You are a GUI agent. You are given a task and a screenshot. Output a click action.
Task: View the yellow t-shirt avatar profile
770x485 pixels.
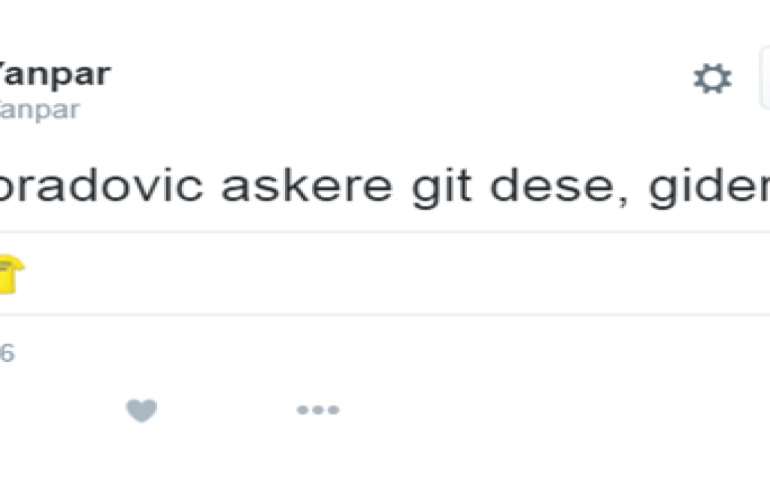(x=11, y=274)
